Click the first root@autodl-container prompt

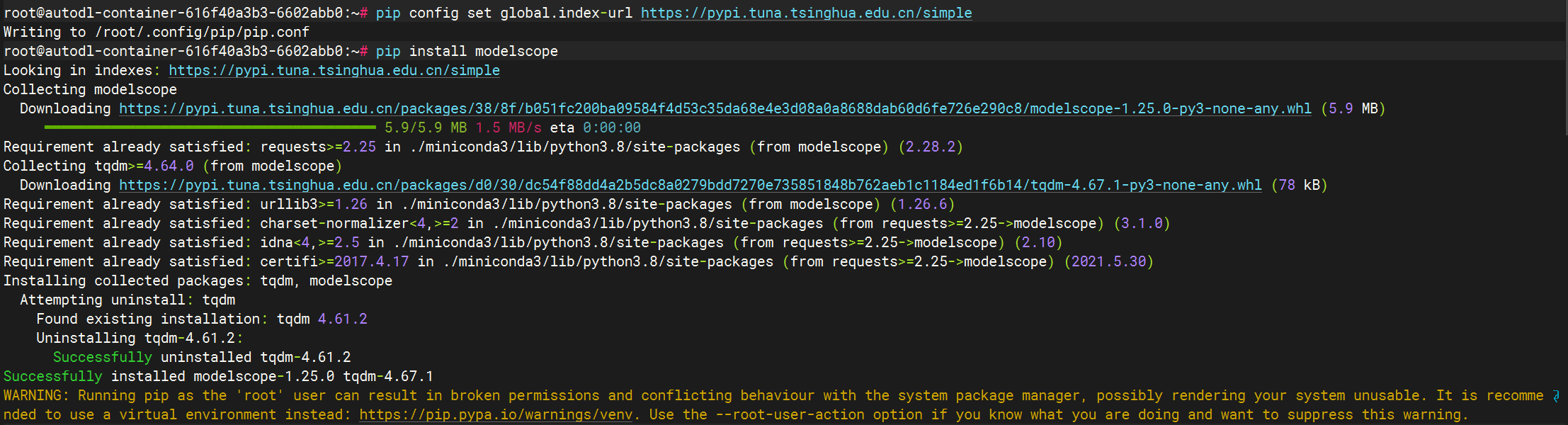pos(186,13)
